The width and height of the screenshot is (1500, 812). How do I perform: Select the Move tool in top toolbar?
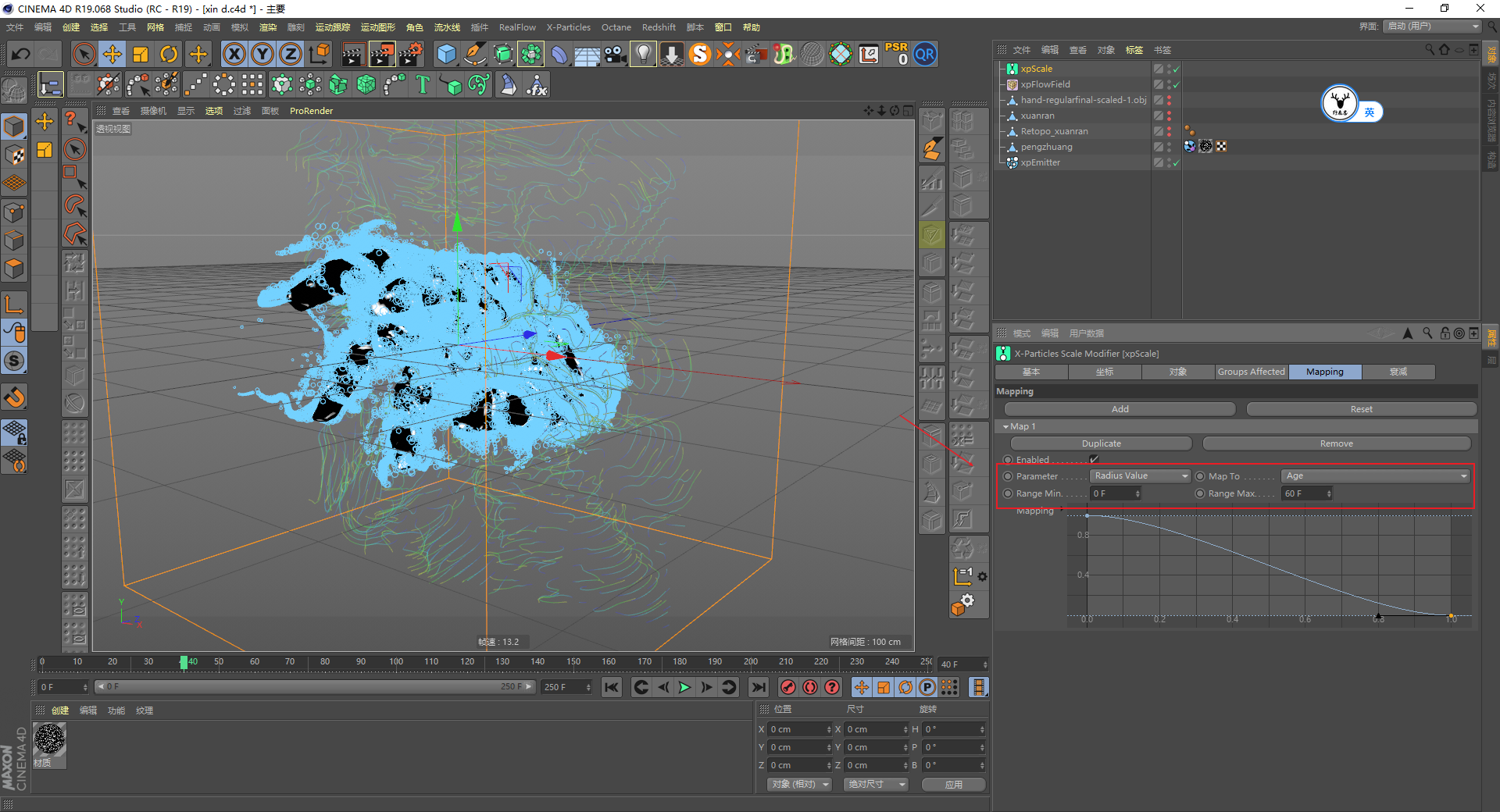(x=112, y=54)
